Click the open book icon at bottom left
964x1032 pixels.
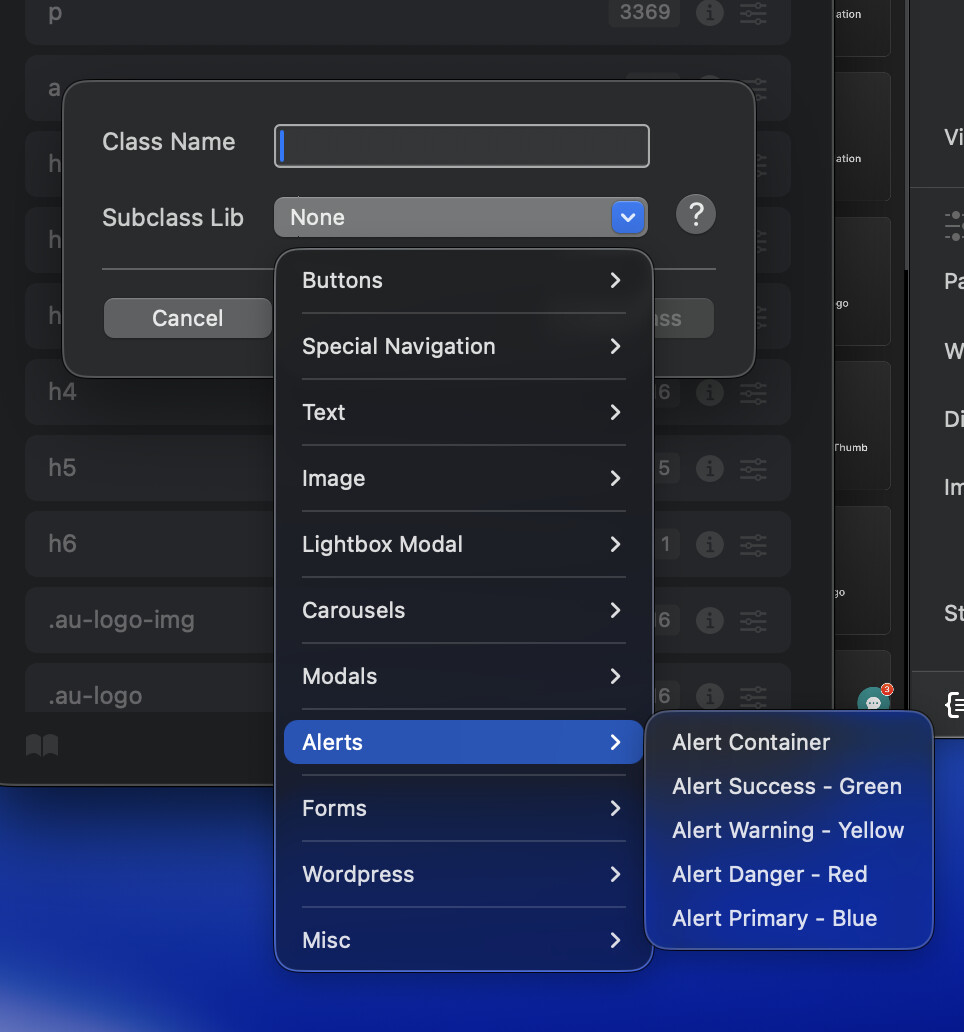tap(42, 745)
